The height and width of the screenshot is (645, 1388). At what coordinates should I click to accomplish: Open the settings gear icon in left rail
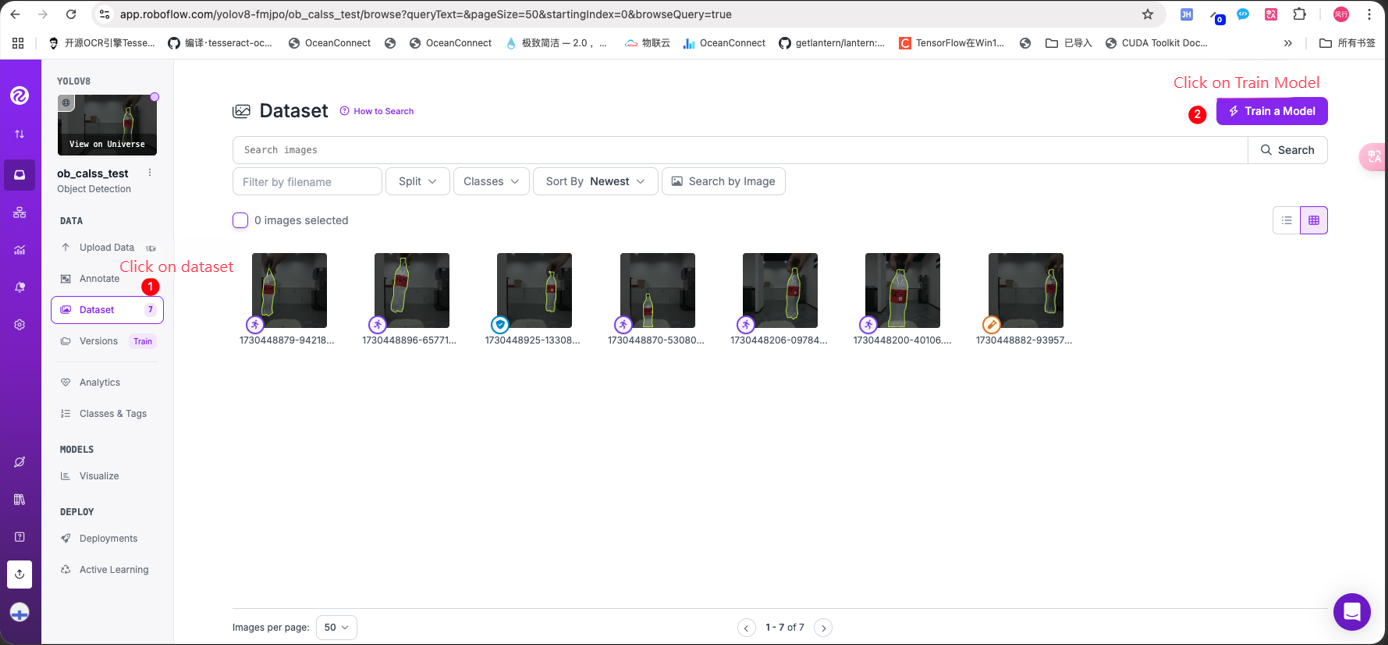point(19,325)
